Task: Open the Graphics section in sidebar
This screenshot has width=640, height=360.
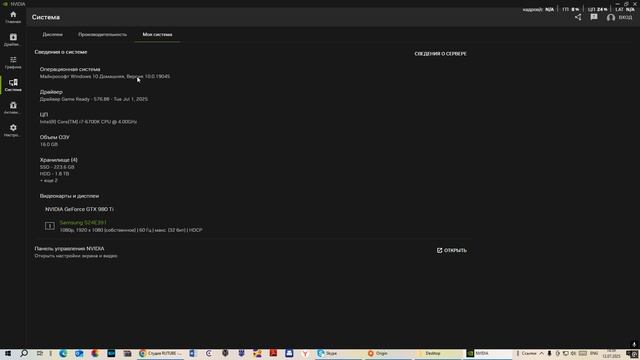Action: tap(13, 62)
